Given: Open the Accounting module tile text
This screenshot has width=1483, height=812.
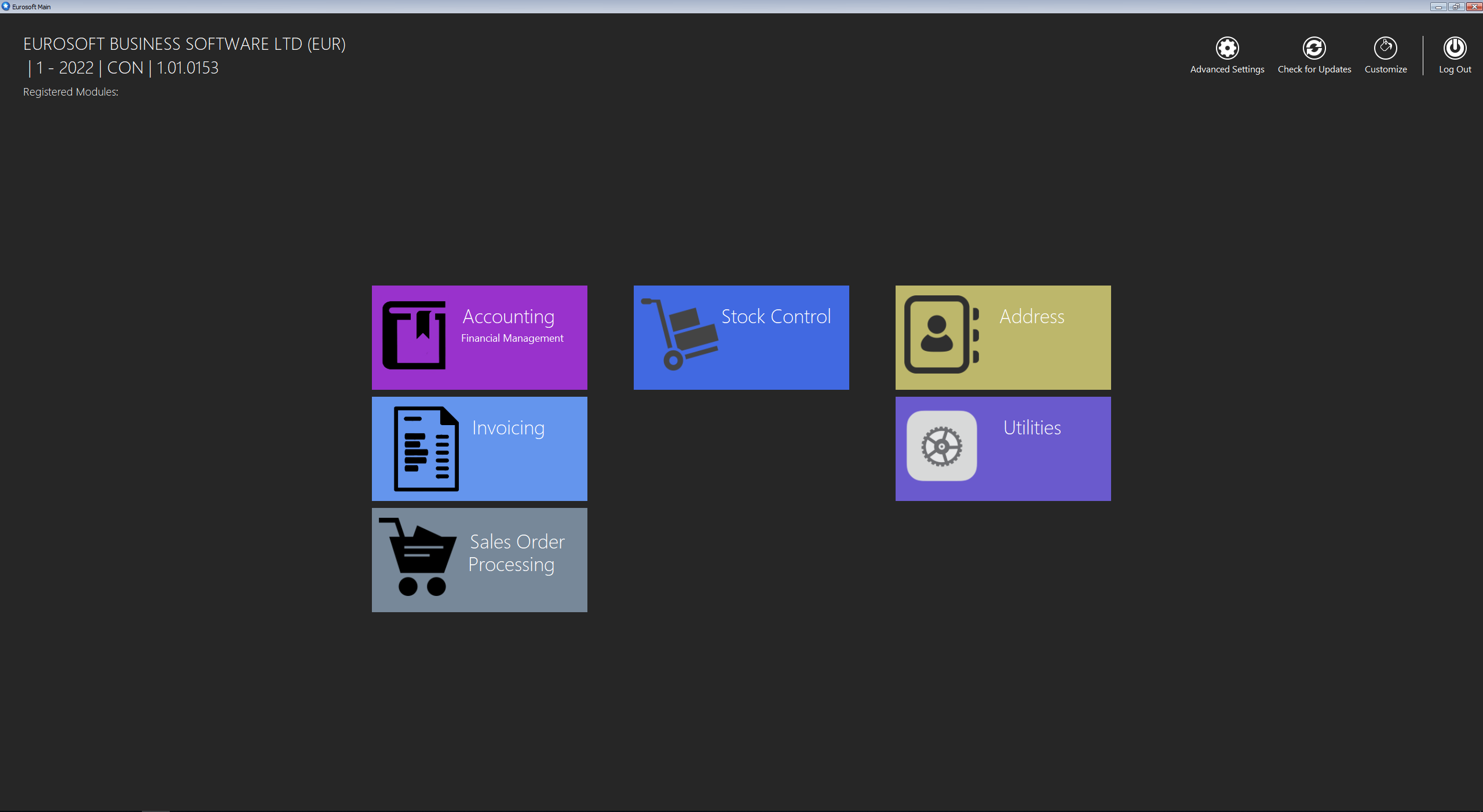Looking at the screenshot, I should pos(508,317).
